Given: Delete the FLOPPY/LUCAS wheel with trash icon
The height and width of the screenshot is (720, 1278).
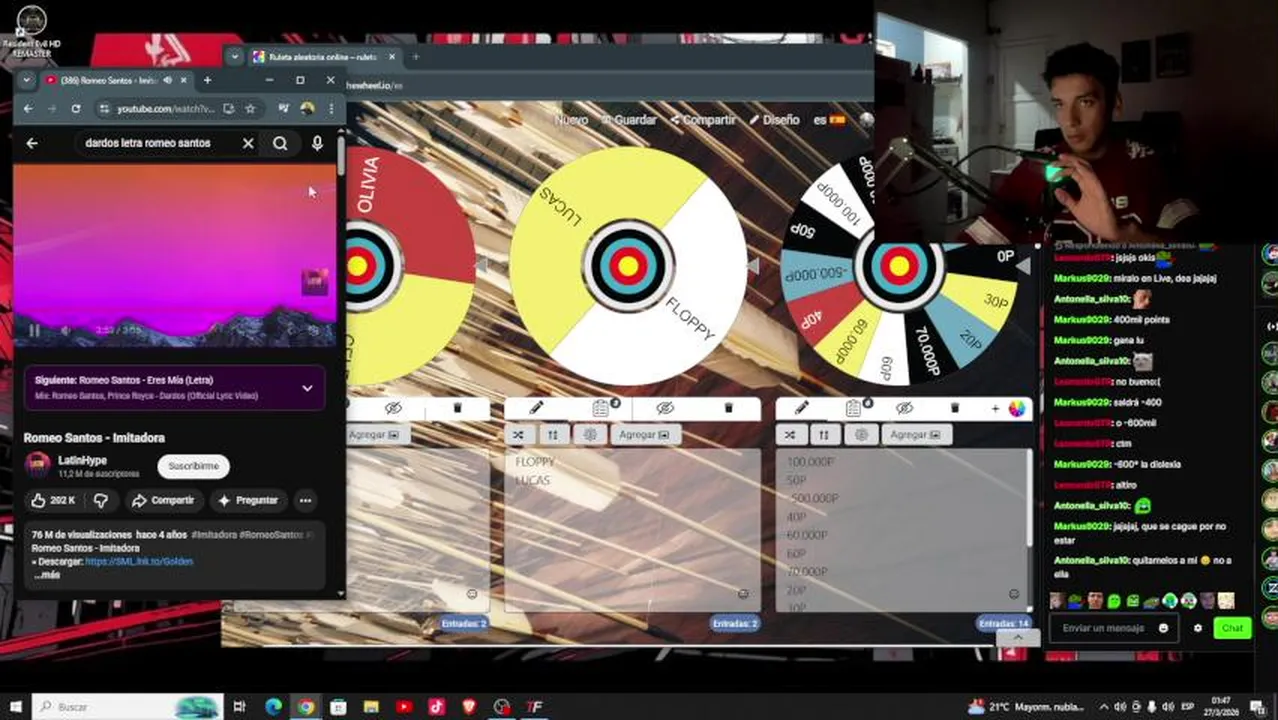Looking at the screenshot, I should (728, 408).
